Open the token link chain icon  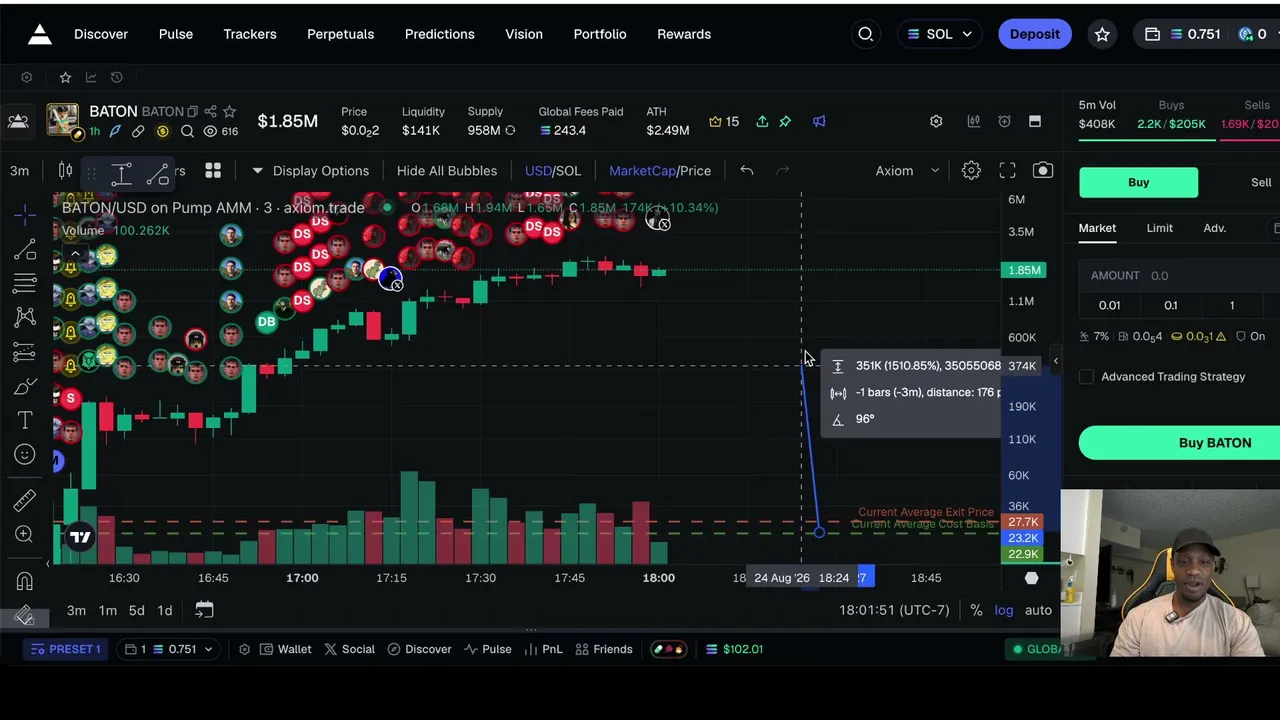click(x=138, y=131)
